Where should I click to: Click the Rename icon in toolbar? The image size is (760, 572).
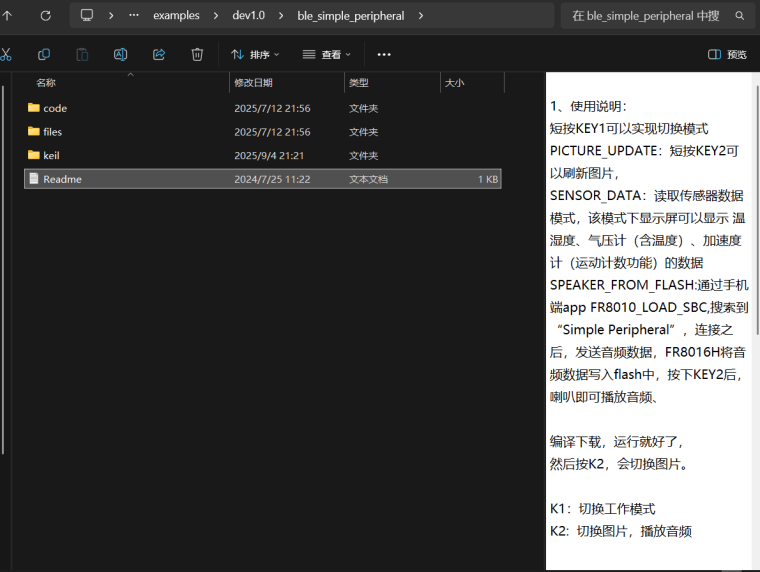click(120, 54)
